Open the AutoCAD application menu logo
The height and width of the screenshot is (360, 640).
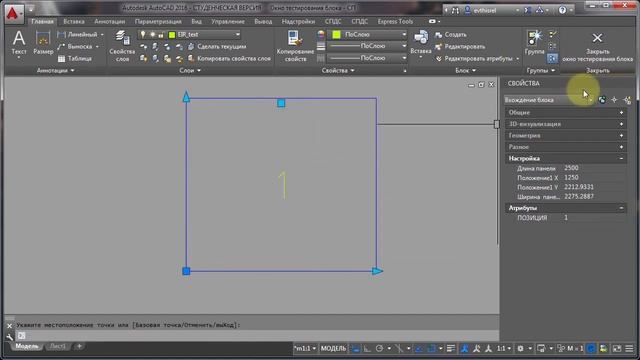click(13, 14)
